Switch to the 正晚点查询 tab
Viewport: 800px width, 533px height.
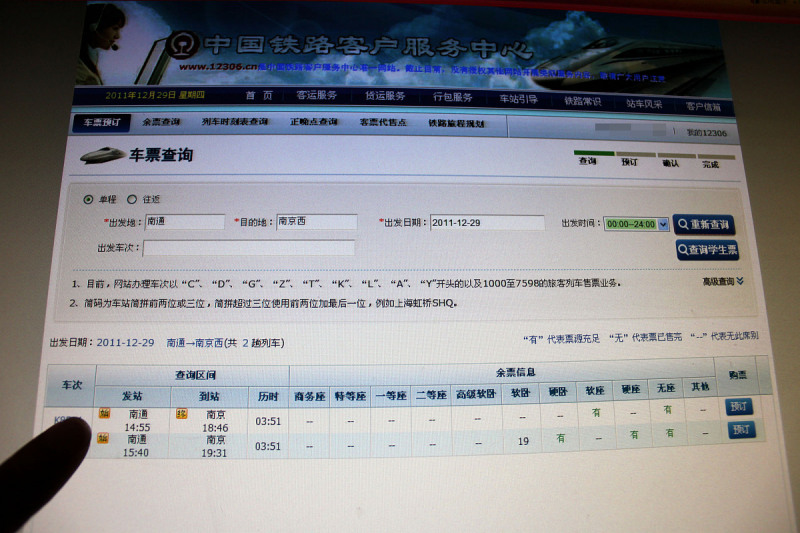[x=314, y=122]
